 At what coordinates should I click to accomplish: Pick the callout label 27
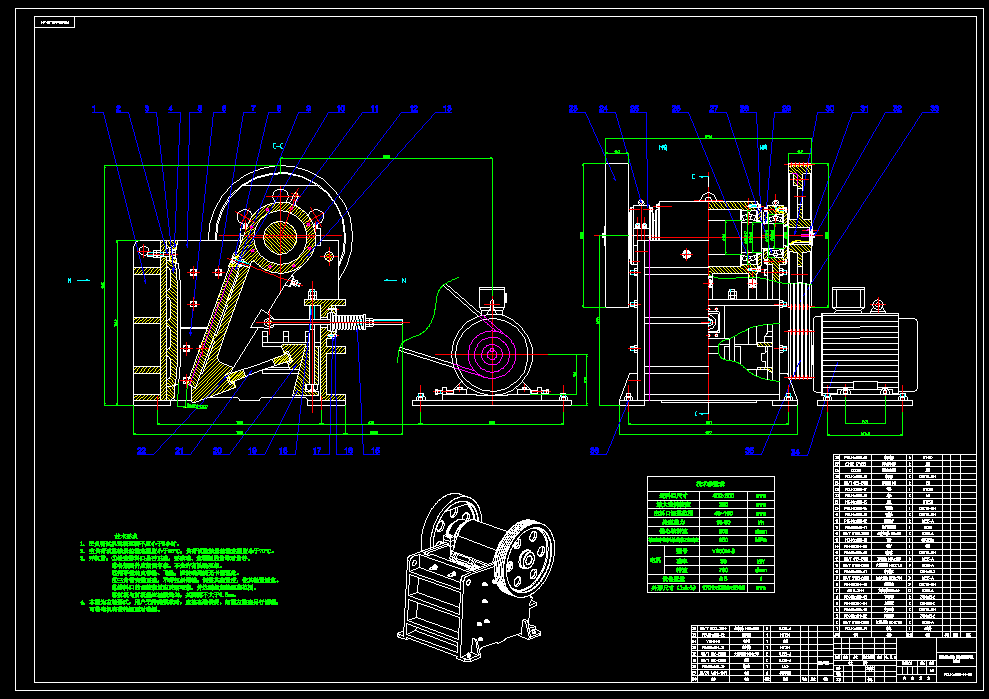(x=713, y=109)
